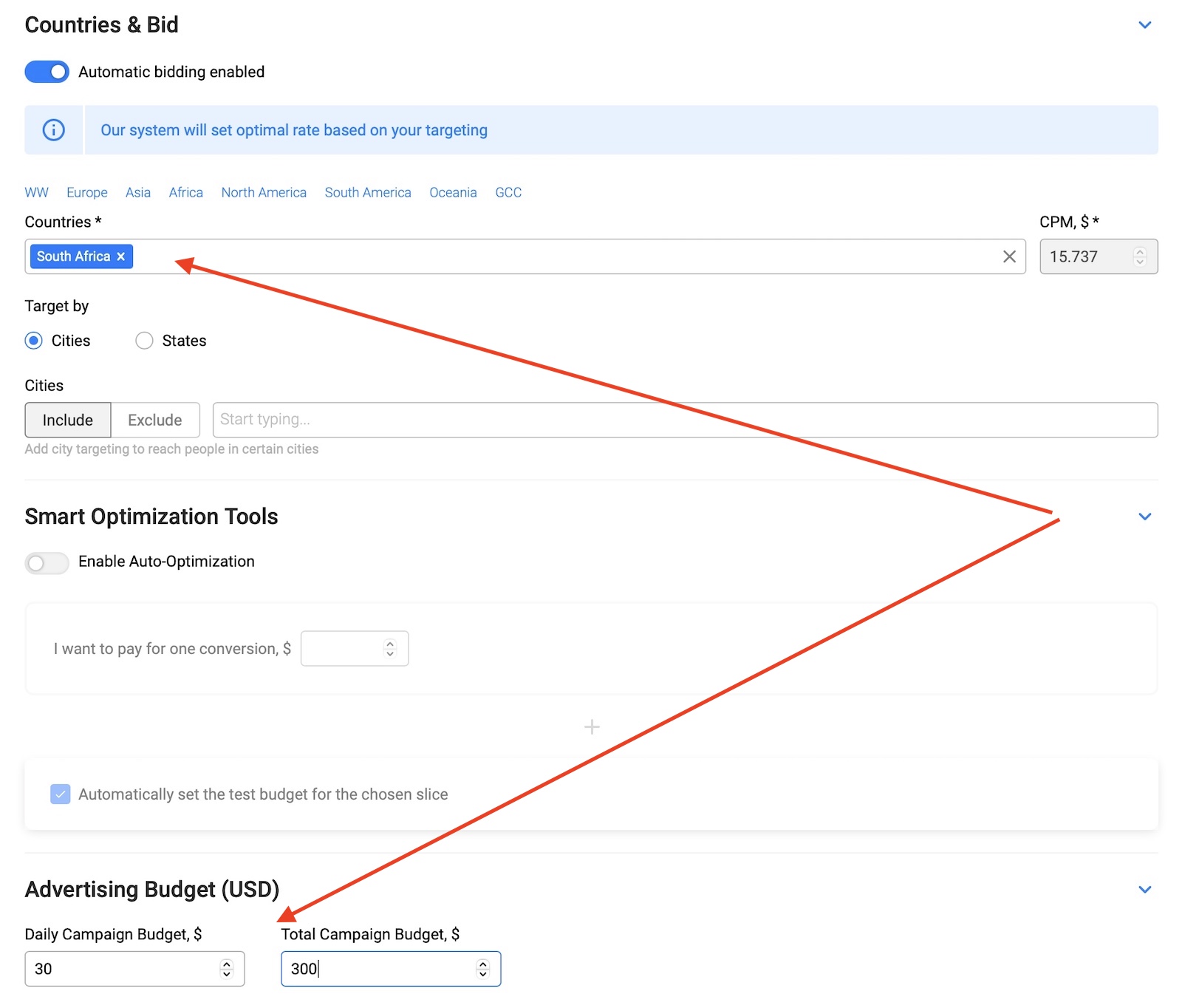Click the North America region link

(x=264, y=193)
